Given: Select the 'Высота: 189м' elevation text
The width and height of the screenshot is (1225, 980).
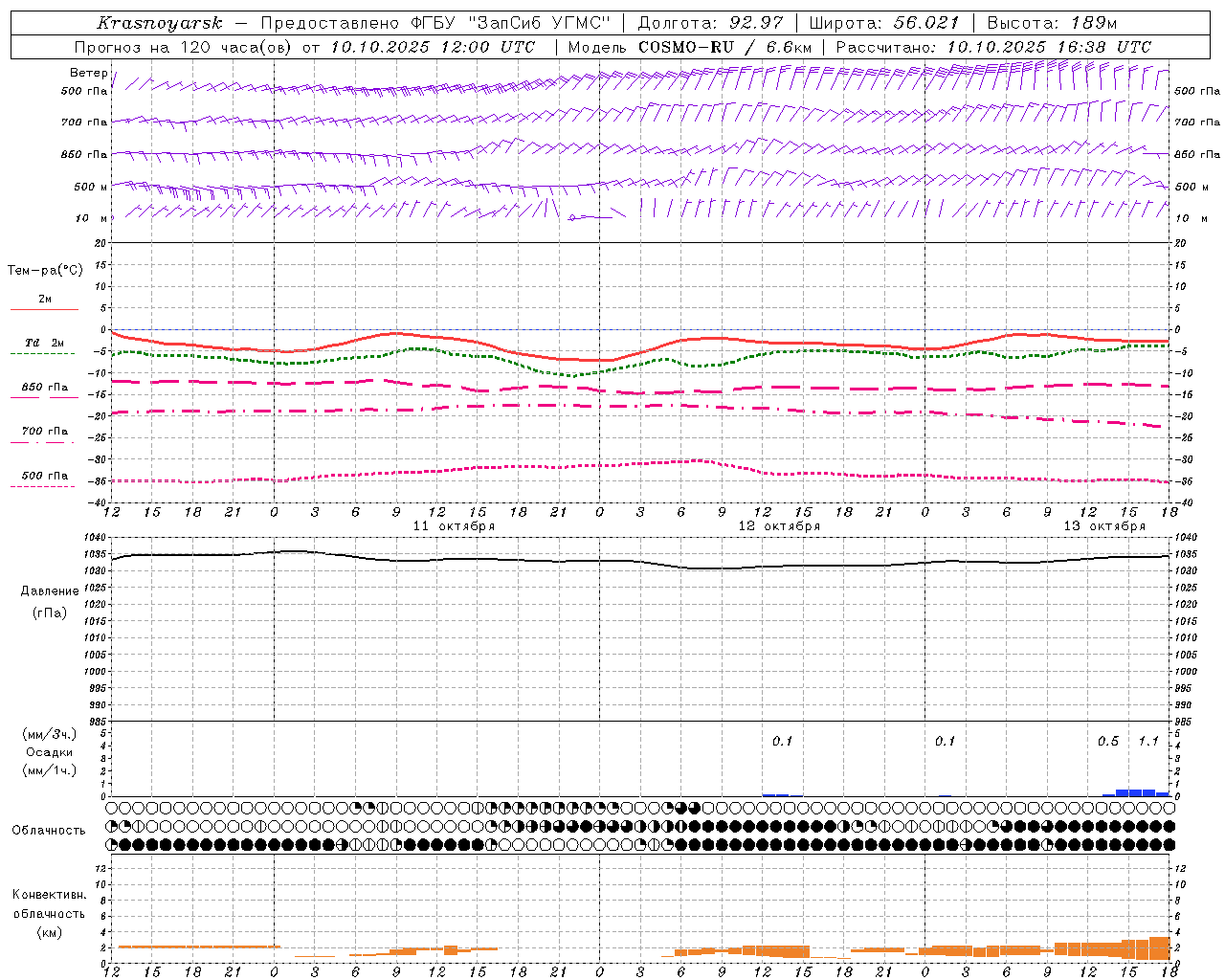Looking at the screenshot, I should 1052,23.
